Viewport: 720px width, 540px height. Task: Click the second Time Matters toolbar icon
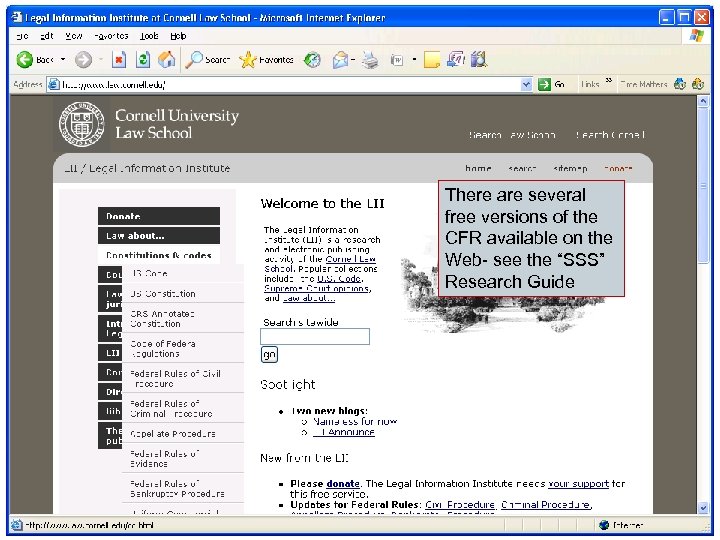point(698,84)
